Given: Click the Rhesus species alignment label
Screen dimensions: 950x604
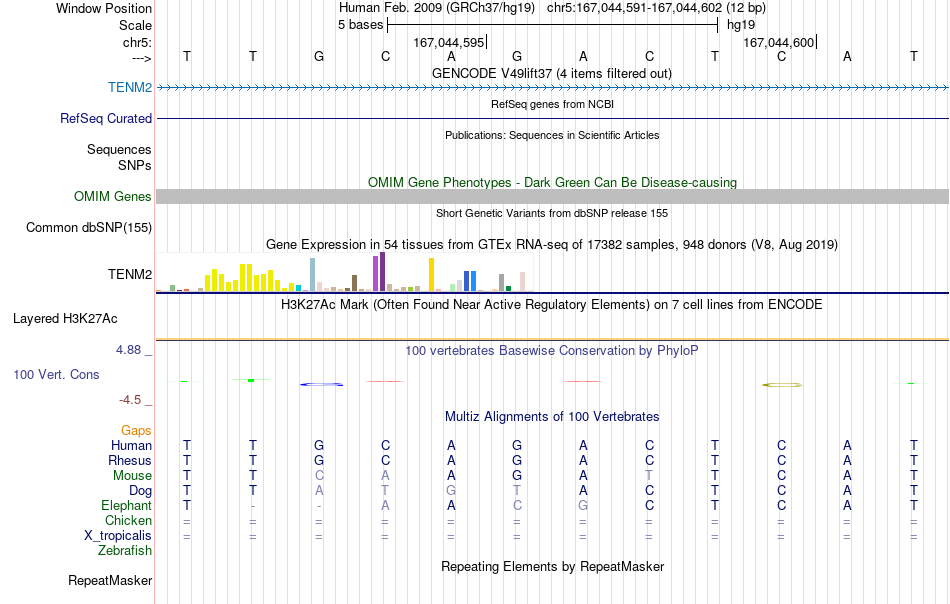Looking at the screenshot, I should coord(130,460).
